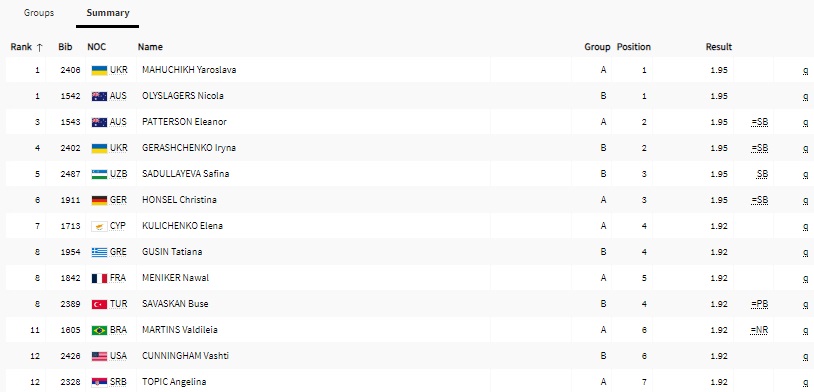Click the Name column header
Image resolution: width=814 pixels, height=392 pixels.
point(150,47)
